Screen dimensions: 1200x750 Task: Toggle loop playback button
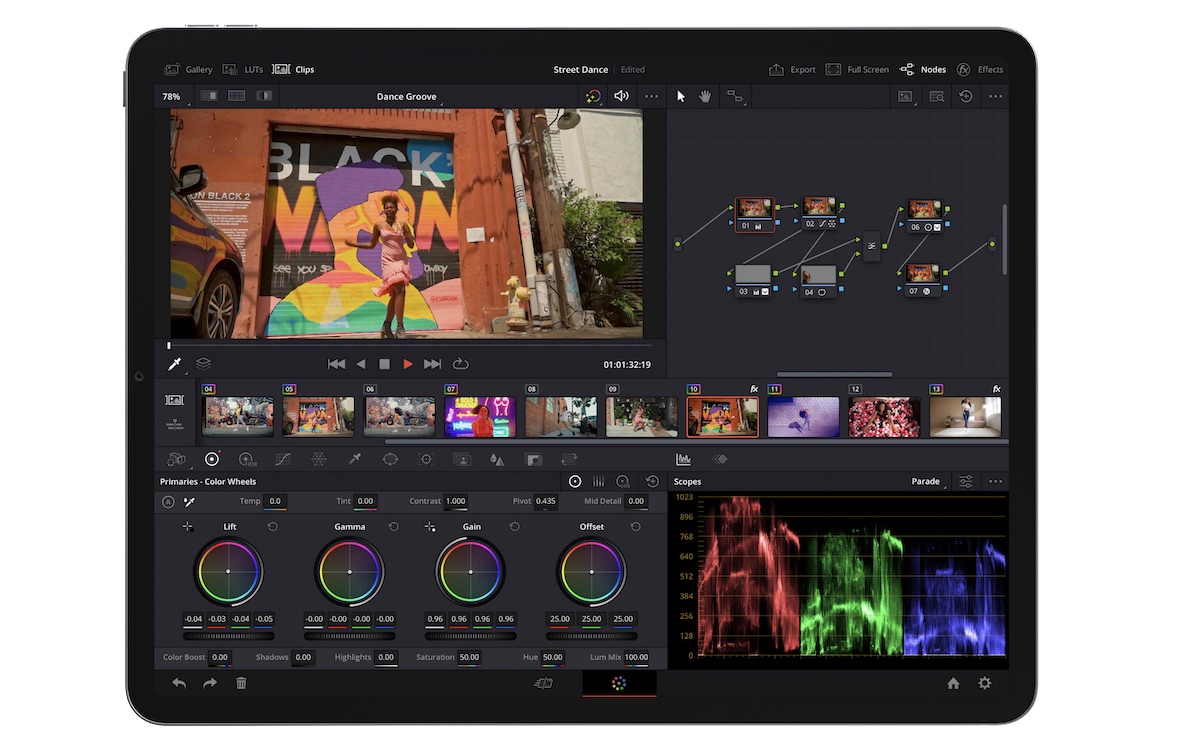pos(461,364)
